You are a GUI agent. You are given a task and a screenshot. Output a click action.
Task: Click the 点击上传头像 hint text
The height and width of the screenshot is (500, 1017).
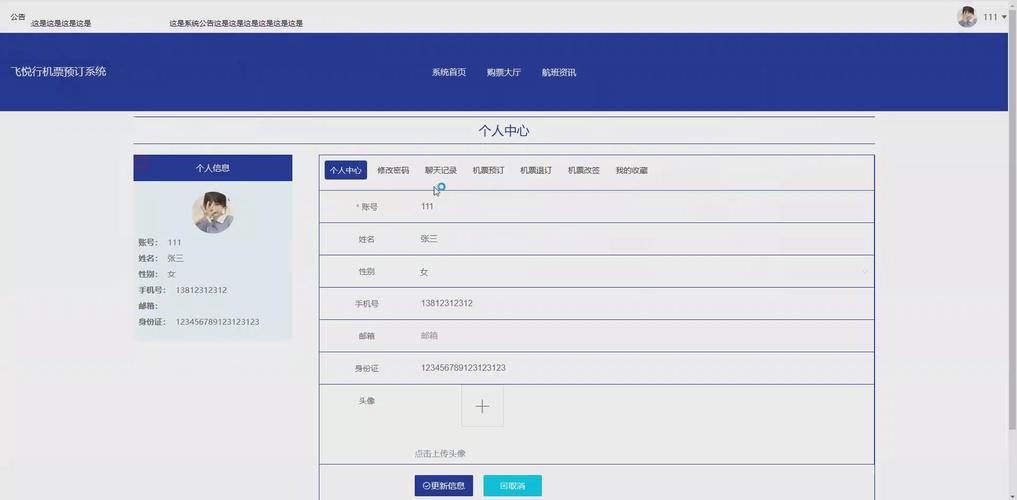pyautogui.click(x=440, y=454)
